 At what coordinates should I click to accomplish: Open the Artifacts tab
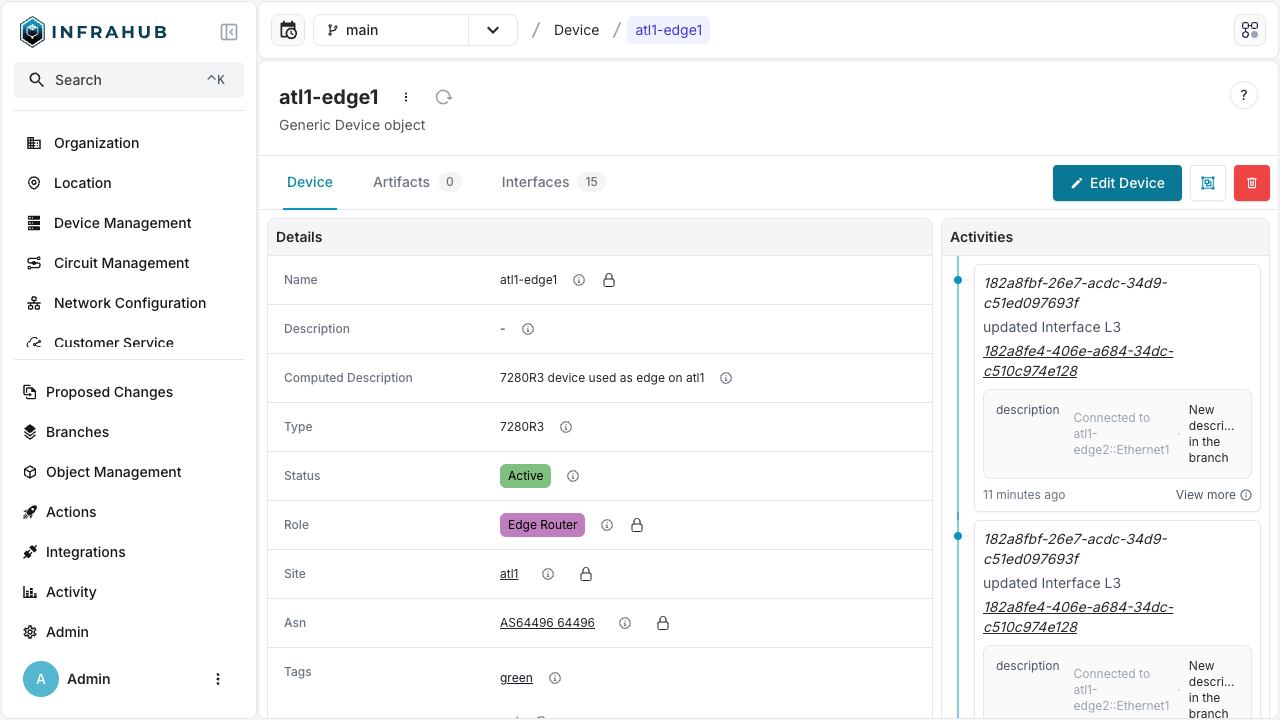(x=400, y=182)
